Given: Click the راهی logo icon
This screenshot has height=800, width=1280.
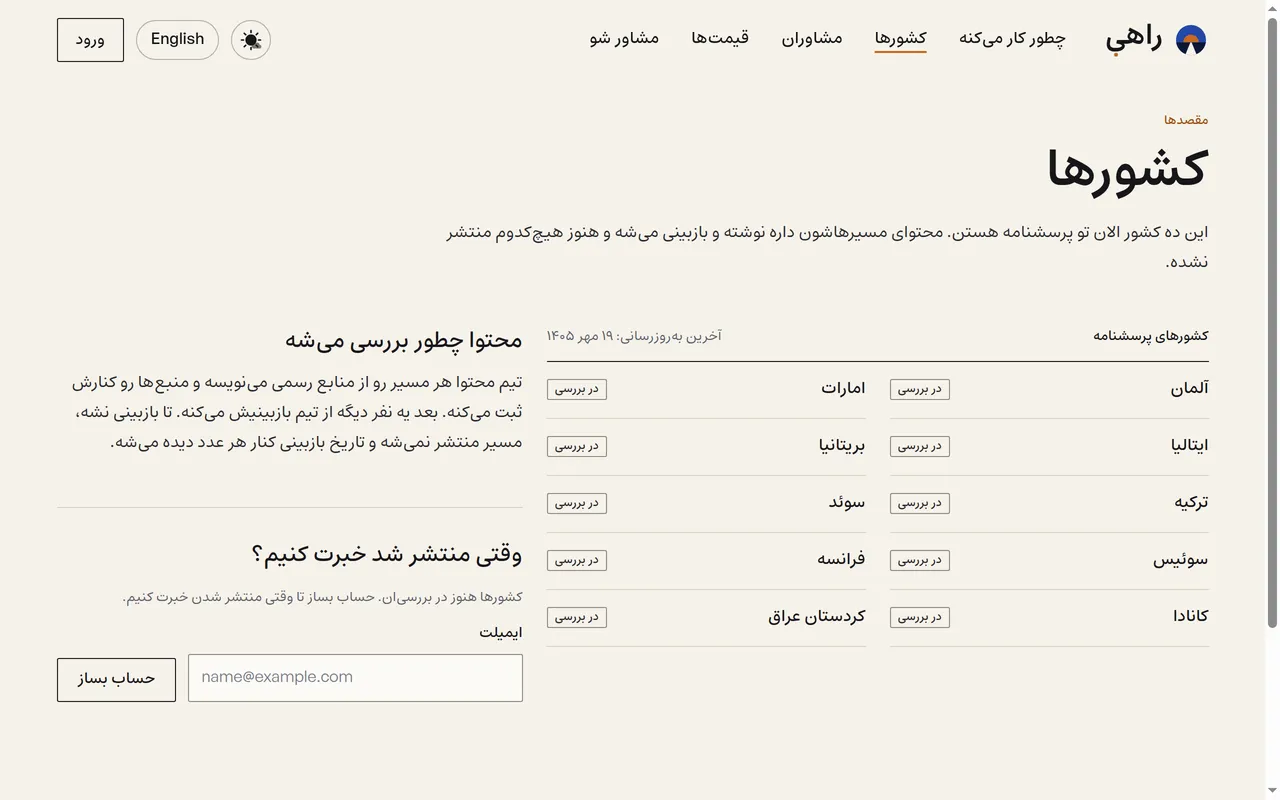Looking at the screenshot, I should [1191, 40].
